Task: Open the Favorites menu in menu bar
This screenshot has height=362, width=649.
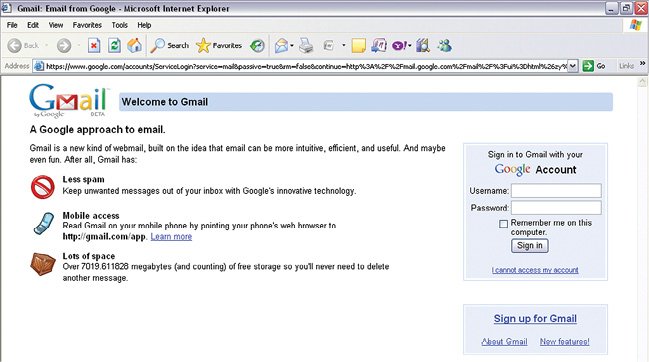Action: [x=87, y=25]
